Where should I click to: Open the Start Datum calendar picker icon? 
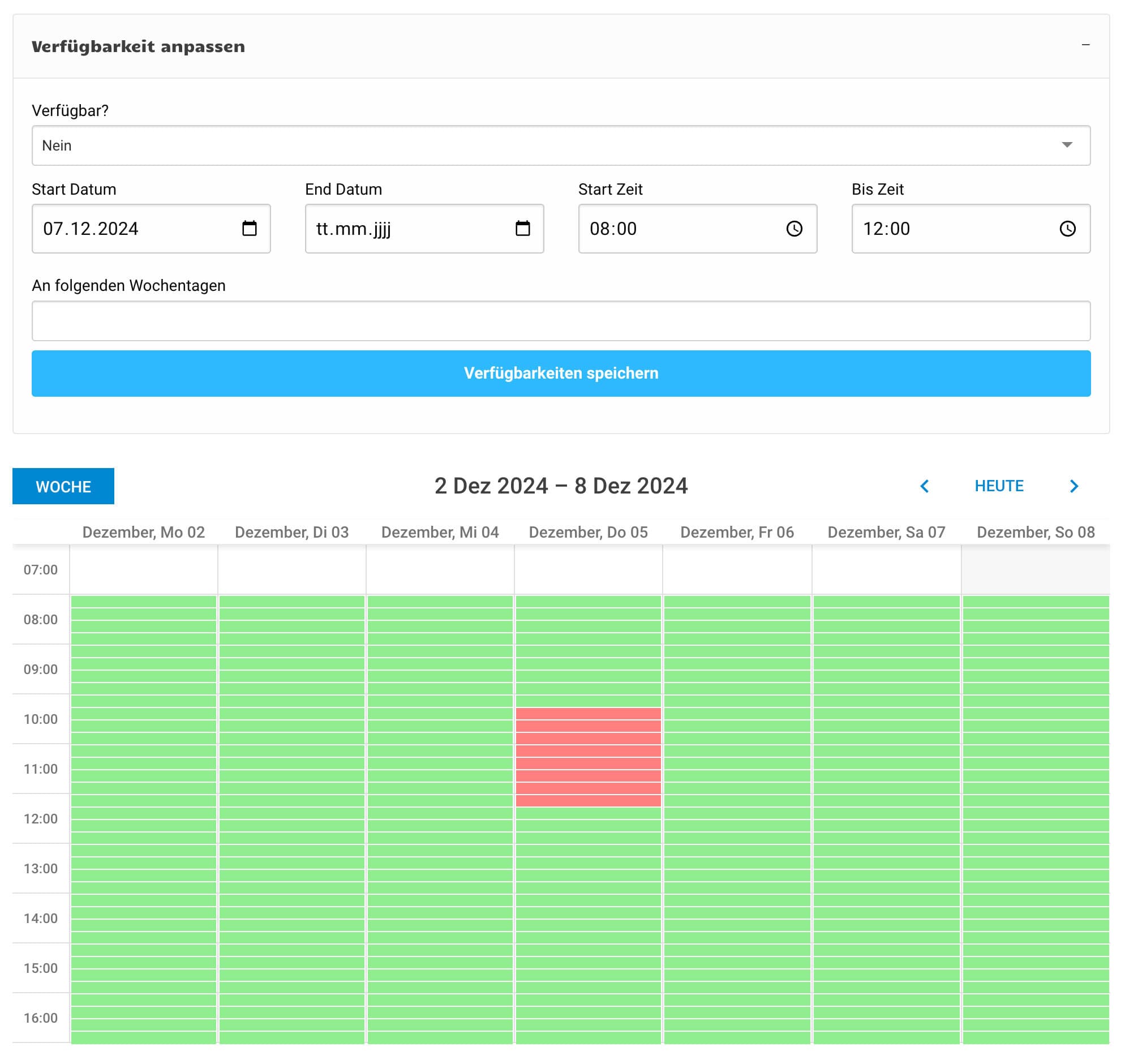[x=250, y=229]
